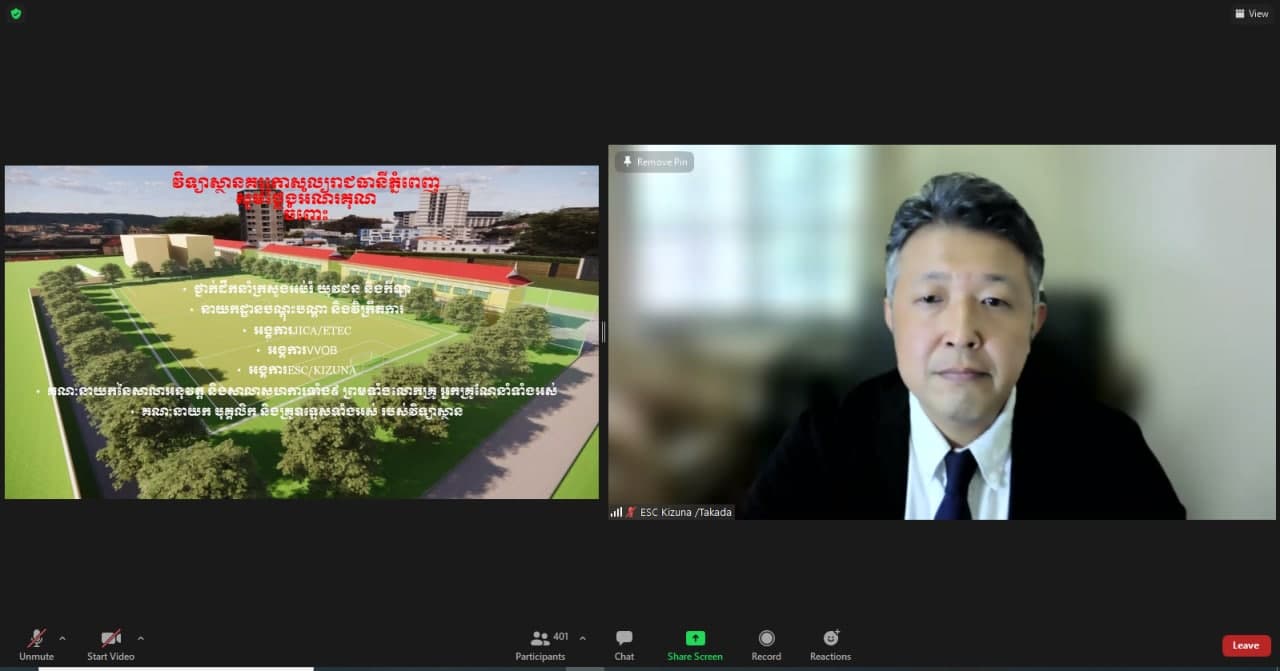
Task: Click Remove Pin on the video
Action: (x=654, y=162)
